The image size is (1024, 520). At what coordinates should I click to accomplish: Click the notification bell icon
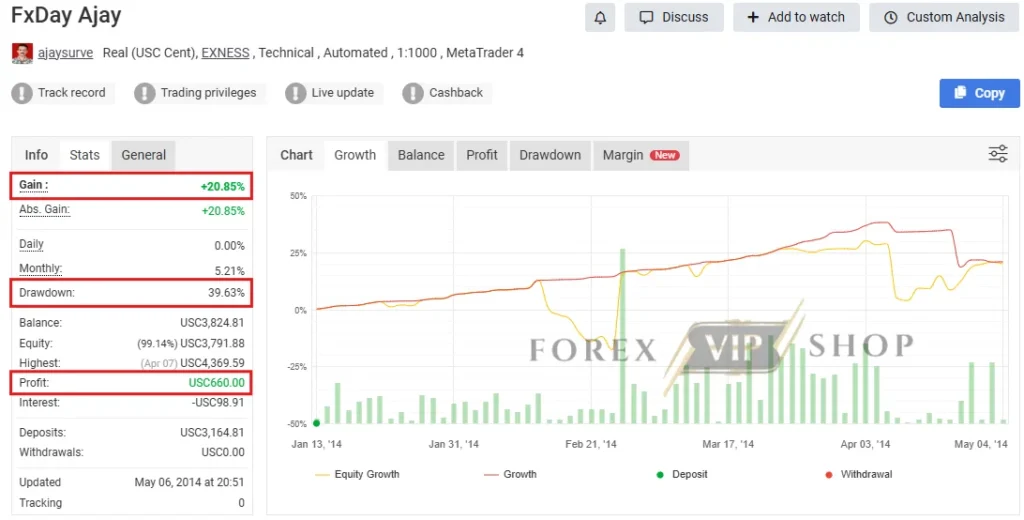(x=600, y=18)
